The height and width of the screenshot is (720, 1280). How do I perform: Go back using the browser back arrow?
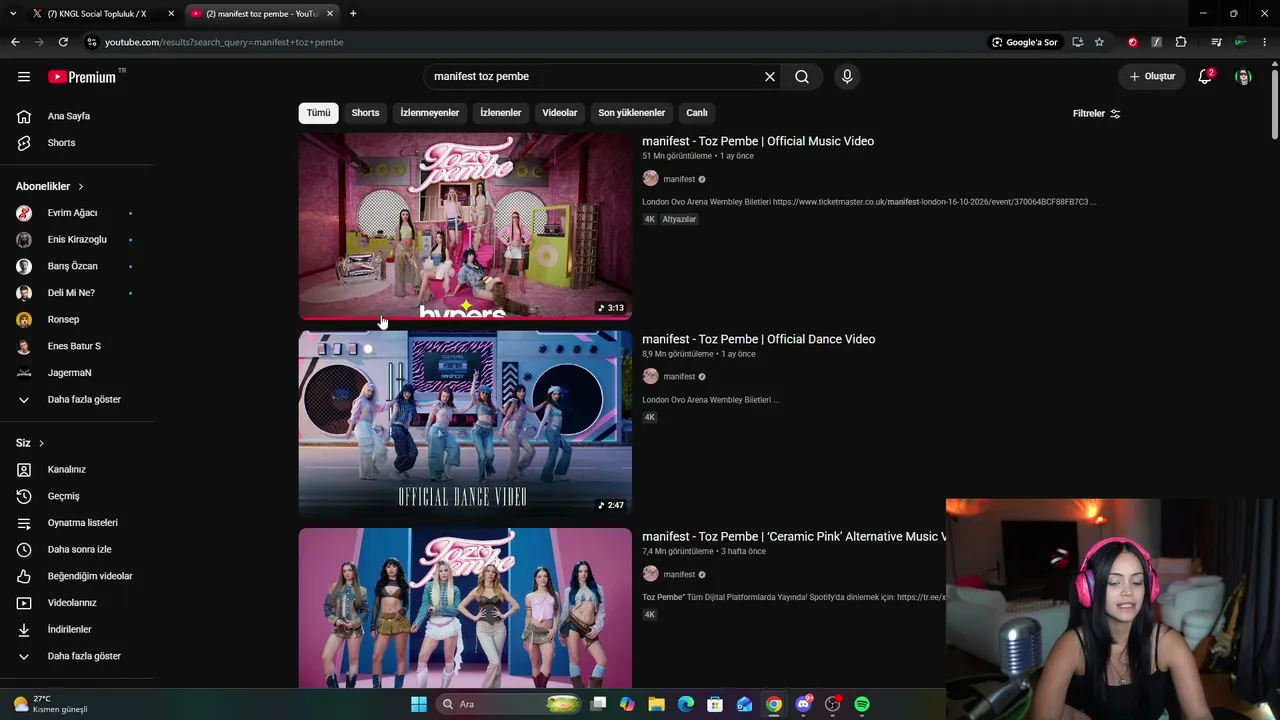15,42
